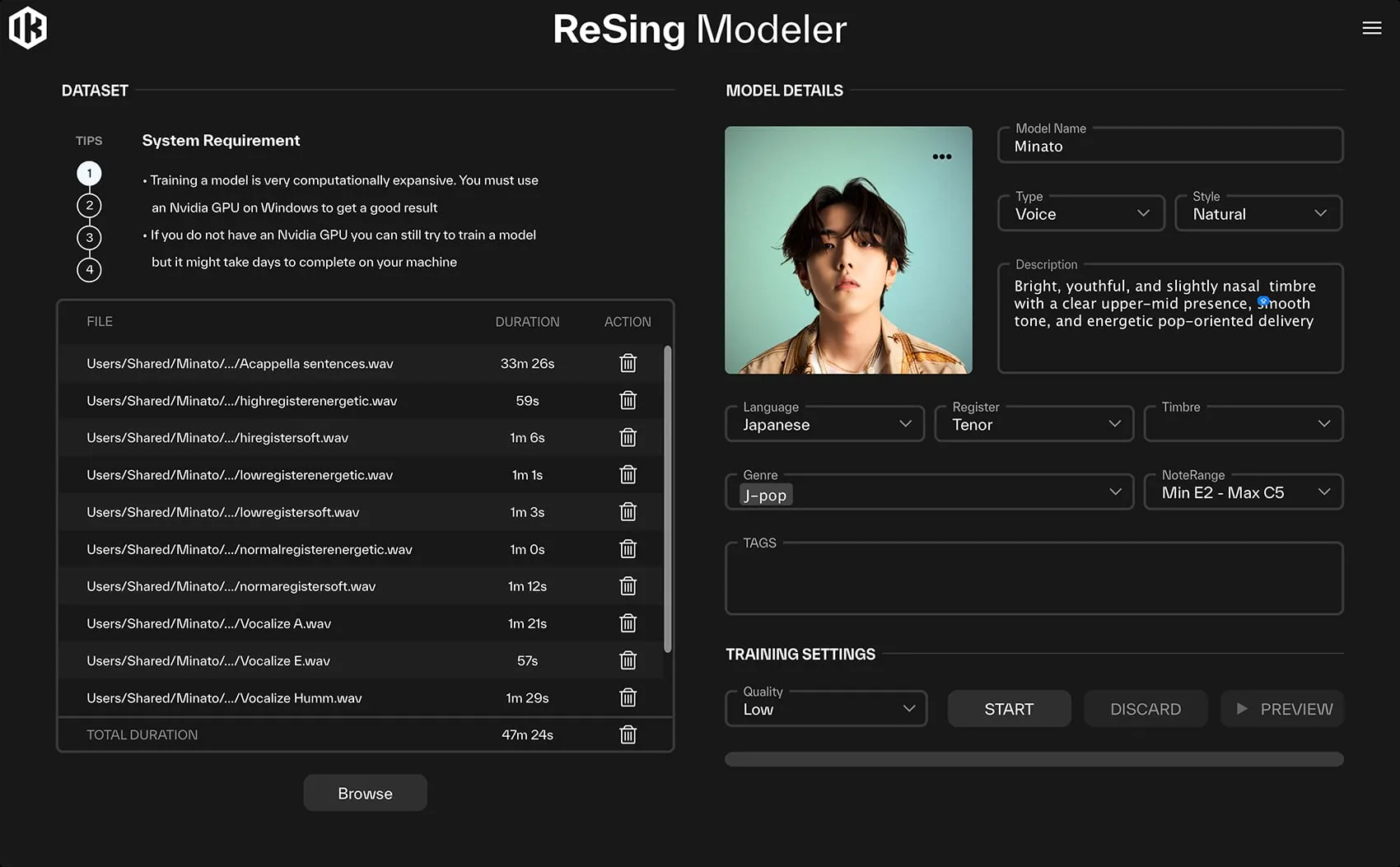Click the 47m 24s total duration value
This screenshot has width=1400, height=867.
(x=527, y=734)
